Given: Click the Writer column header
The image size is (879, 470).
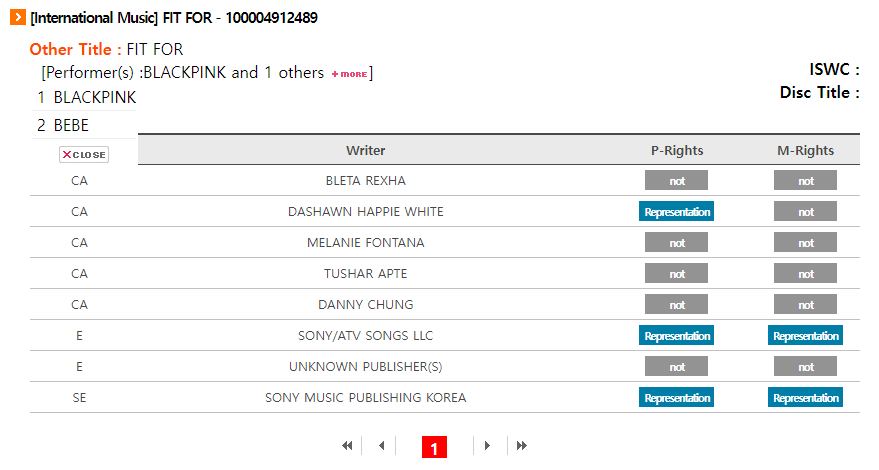Looking at the screenshot, I should point(366,150).
